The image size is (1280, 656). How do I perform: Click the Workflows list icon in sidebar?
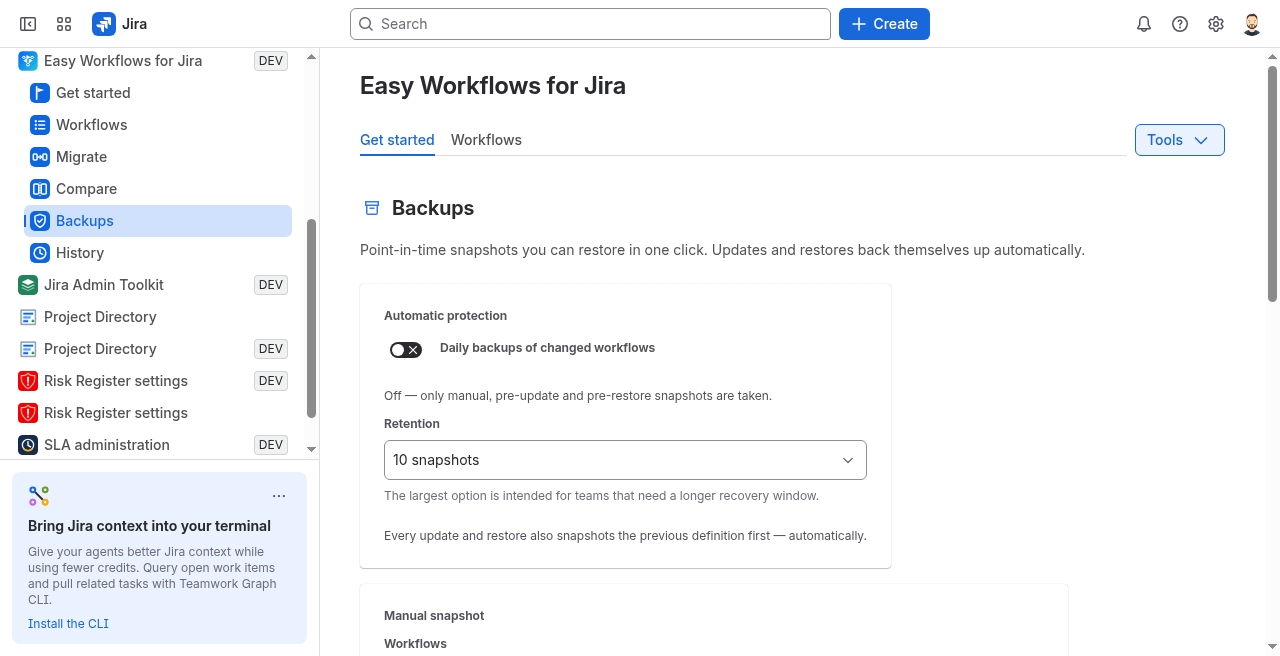tap(40, 125)
